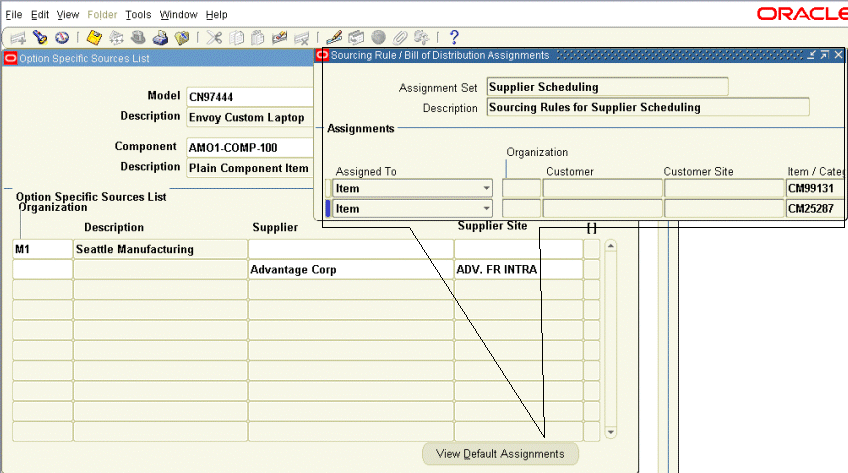The width and height of the screenshot is (848, 473).
Task: Click the CM25287 item cell
Action: [814, 208]
